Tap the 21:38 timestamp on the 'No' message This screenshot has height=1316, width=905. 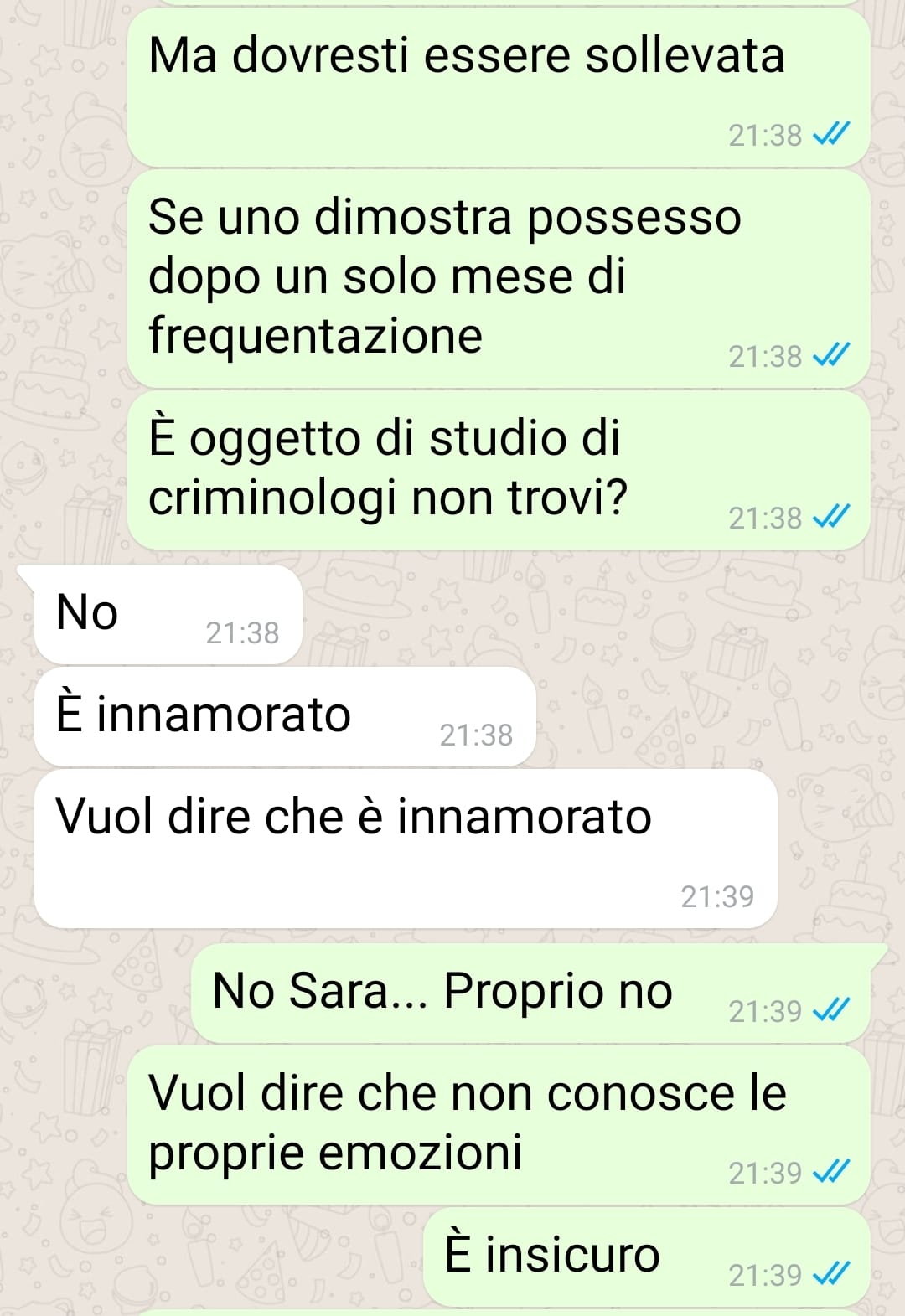pos(242,632)
